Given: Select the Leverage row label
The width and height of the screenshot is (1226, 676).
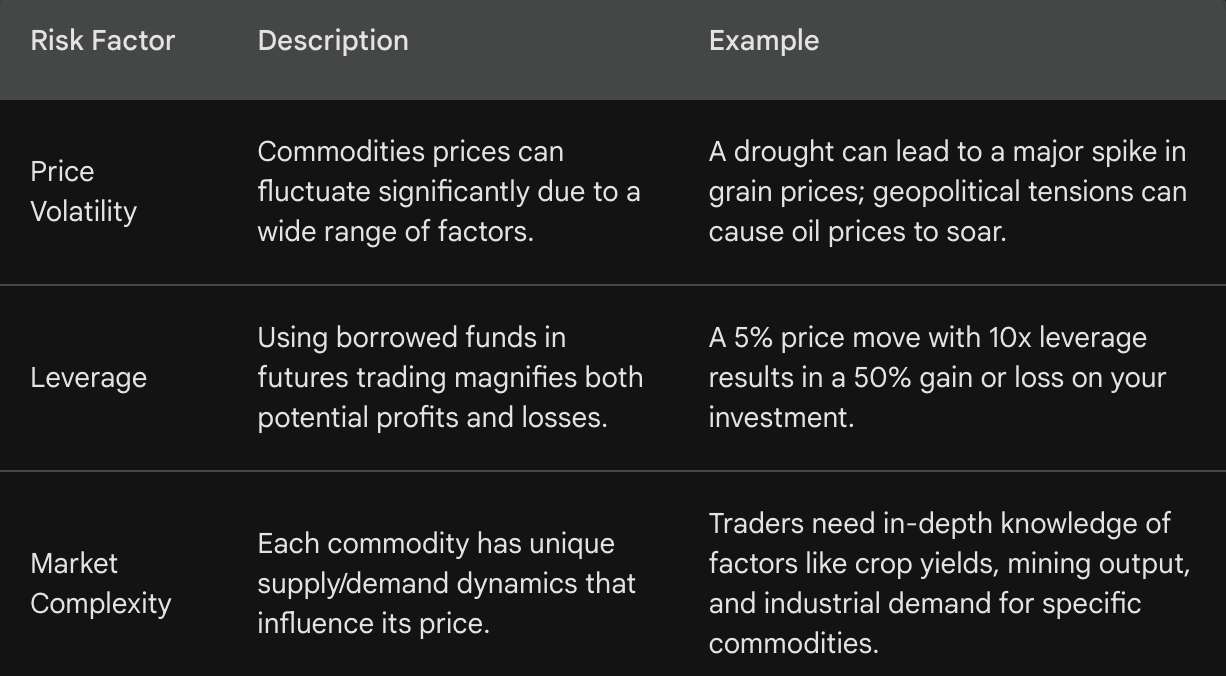Looking at the screenshot, I should click(x=88, y=377).
